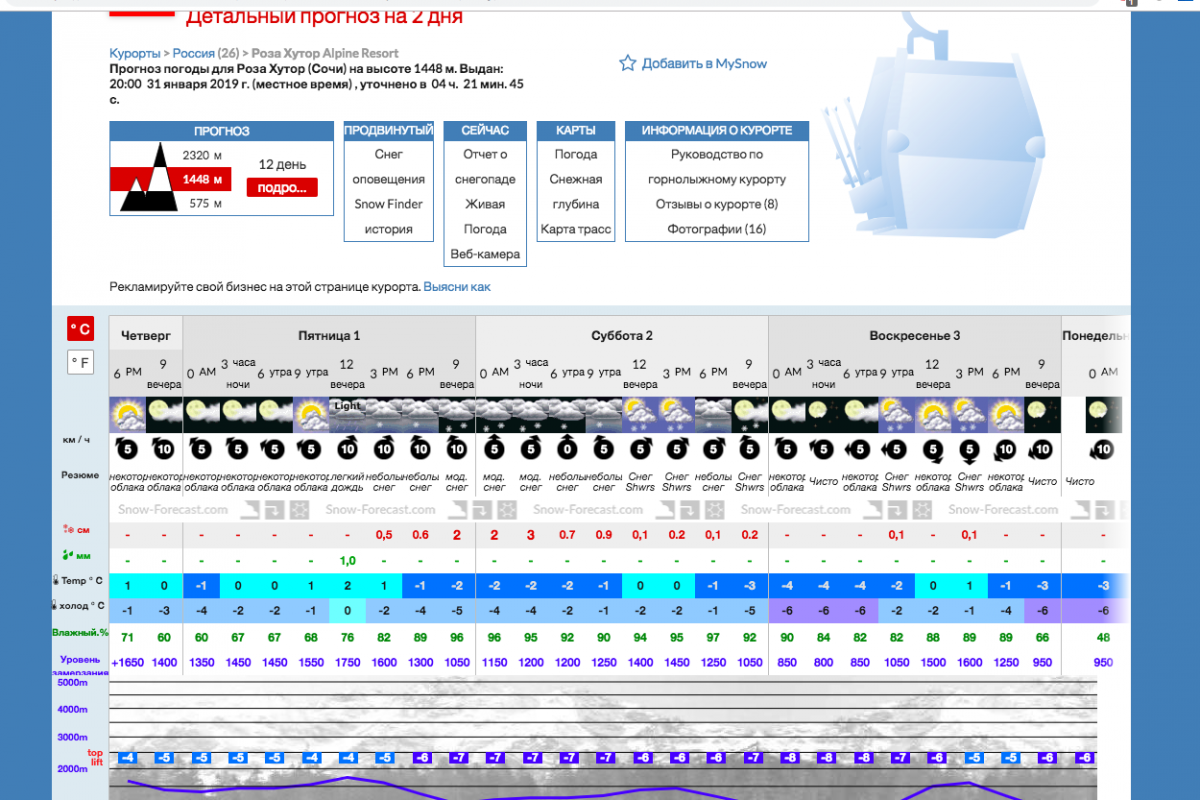
Task: Open the Россия breadcrumb link
Action: [x=194, y=53]
